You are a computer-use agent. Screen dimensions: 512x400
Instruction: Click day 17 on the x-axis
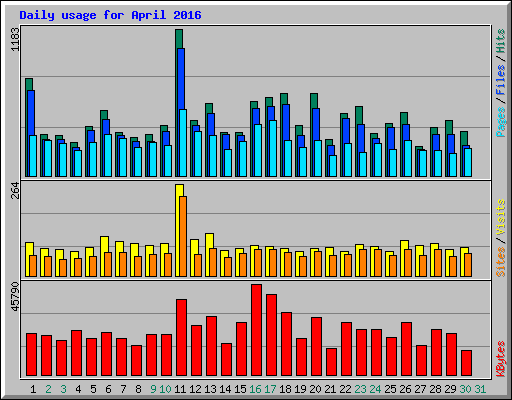pos(270,389)
